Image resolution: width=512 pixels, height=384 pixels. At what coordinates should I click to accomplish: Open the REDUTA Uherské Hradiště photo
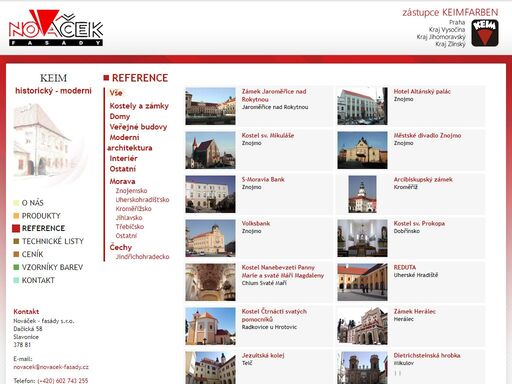click(362, 282)
